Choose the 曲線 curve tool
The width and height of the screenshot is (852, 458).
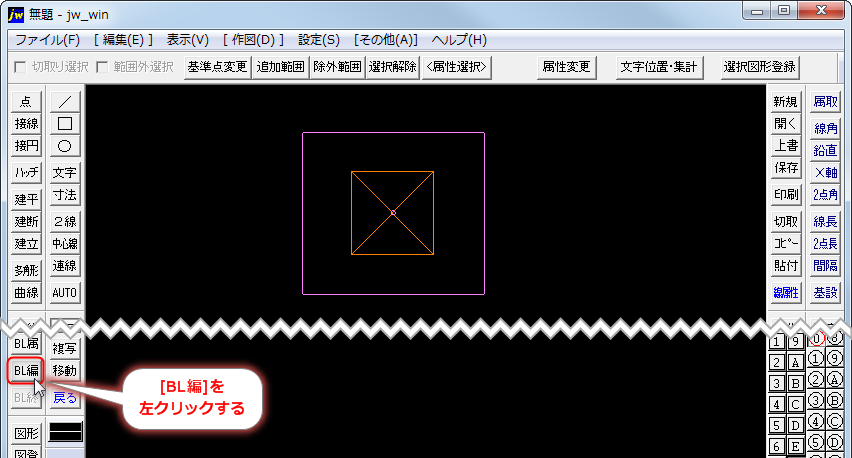pyautogui.click(x=26, y=293)
